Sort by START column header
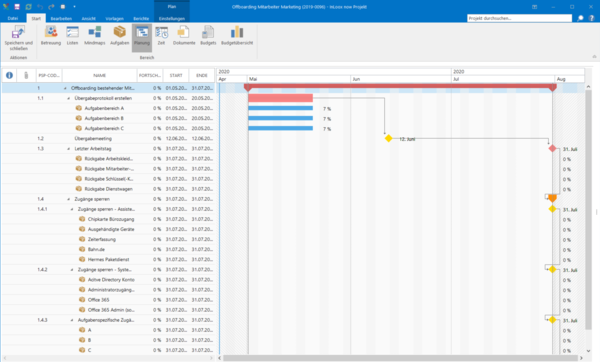The height and width of the screenshot is (362, 600). click(x=176, y=75)
